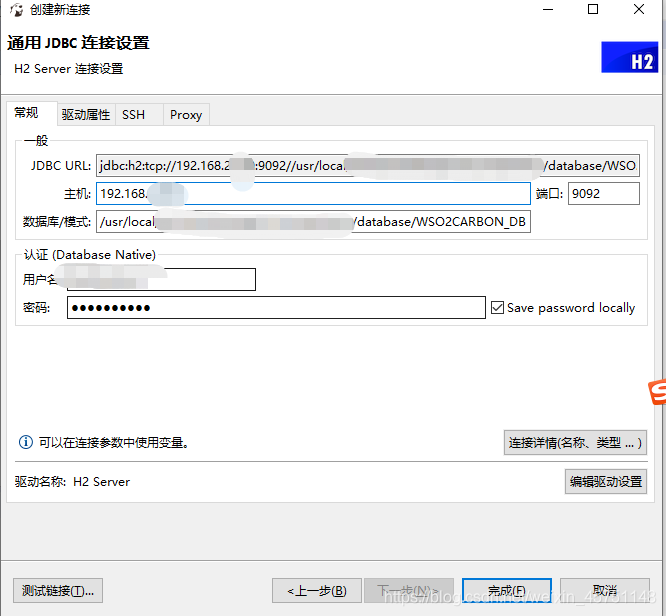Click 编辑驱动设置 button
The image size is (666, 616).
[x=606, y=481]
